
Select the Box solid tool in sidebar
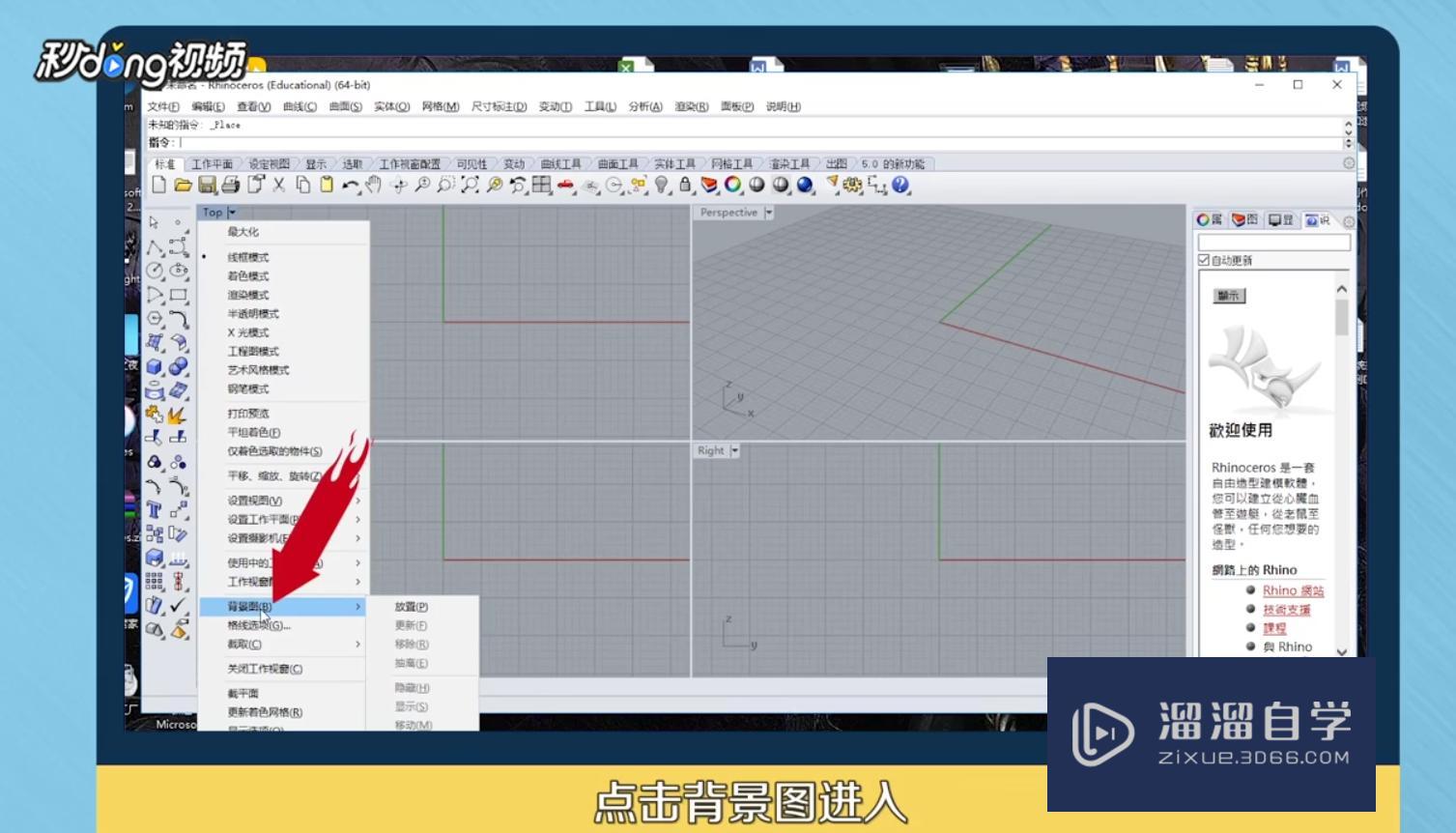pos(155,366)
